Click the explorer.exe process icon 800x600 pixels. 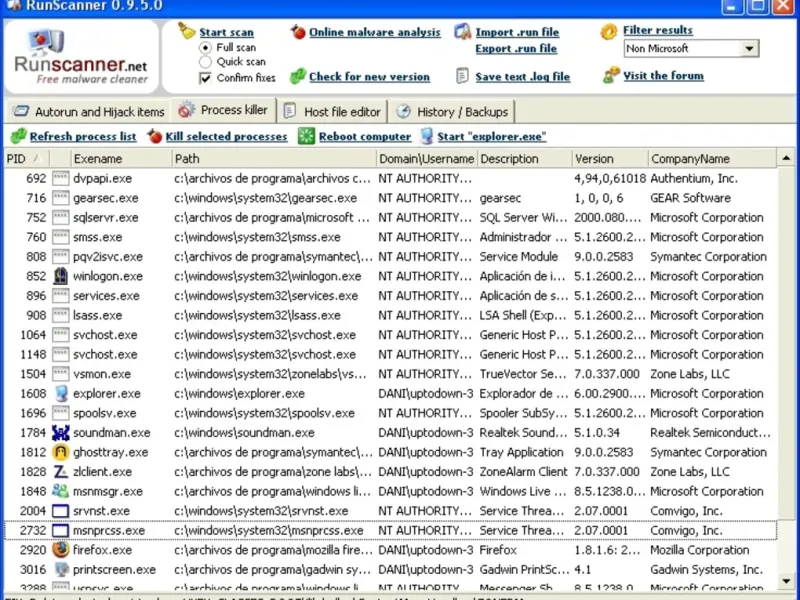61,393
